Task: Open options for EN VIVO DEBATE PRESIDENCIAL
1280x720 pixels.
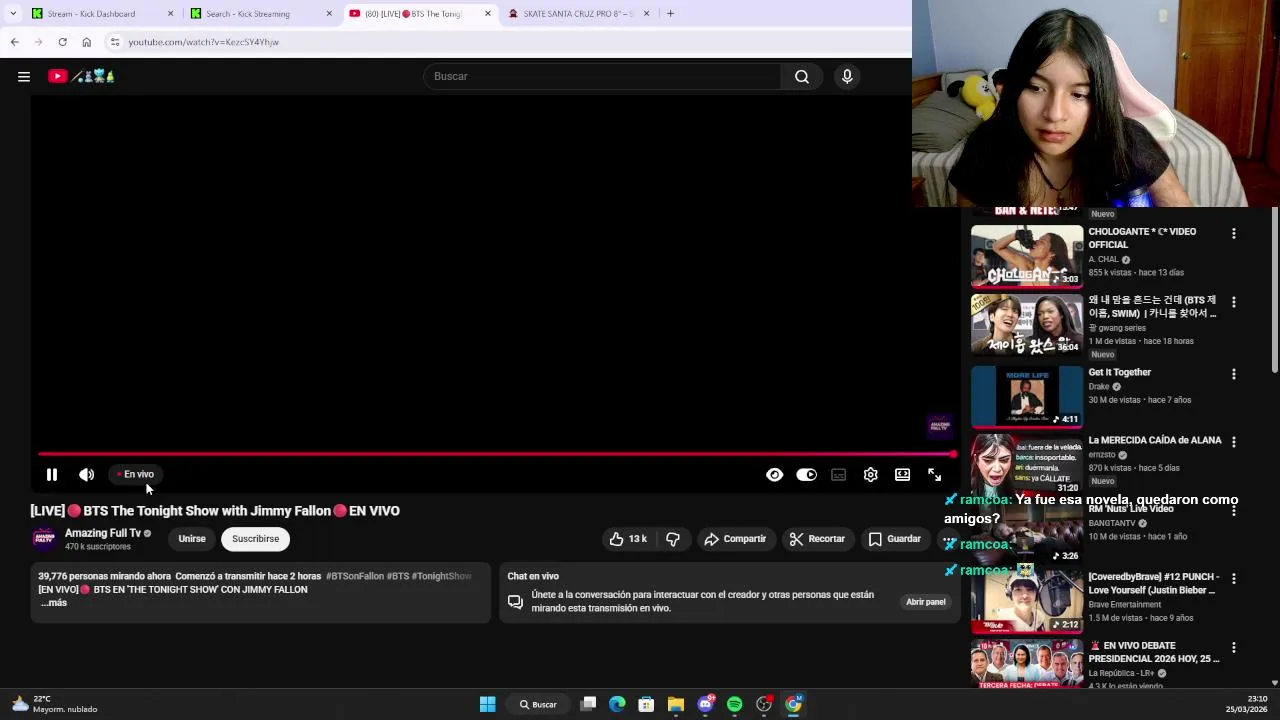Action: pyautogui.click(x=1233, y=648)
